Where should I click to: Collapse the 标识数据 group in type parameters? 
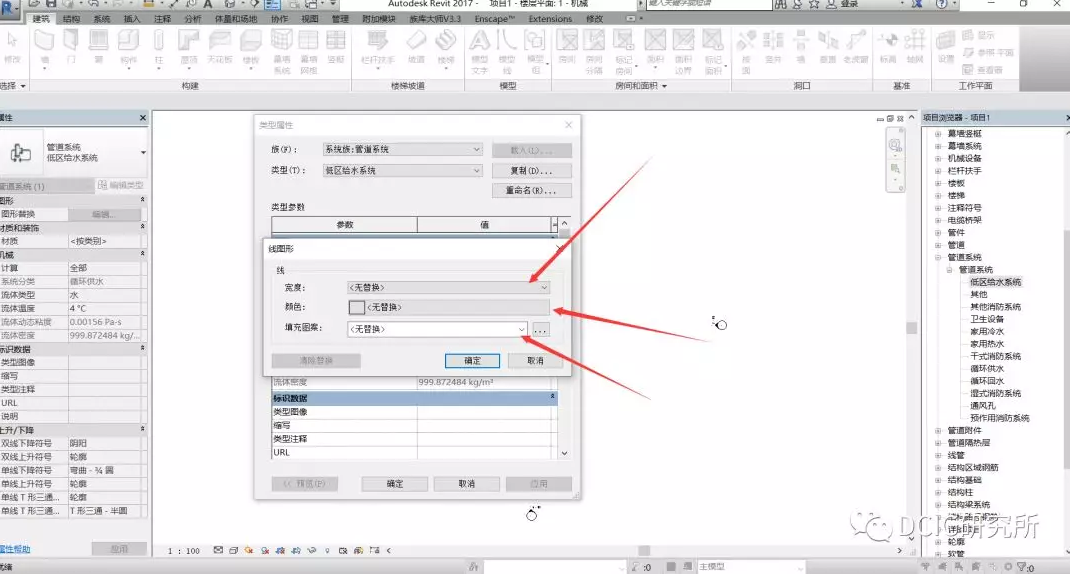(552, 397)
